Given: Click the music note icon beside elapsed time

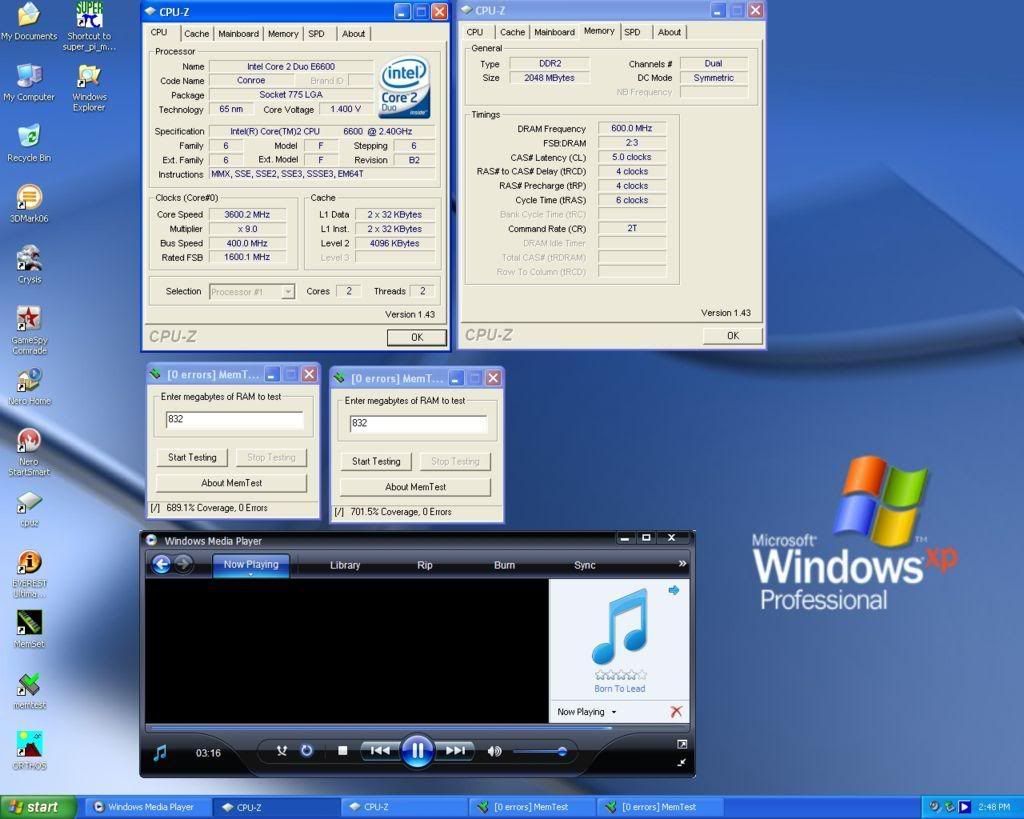Looking at the screenshot, I should click(x=160, y=753).
